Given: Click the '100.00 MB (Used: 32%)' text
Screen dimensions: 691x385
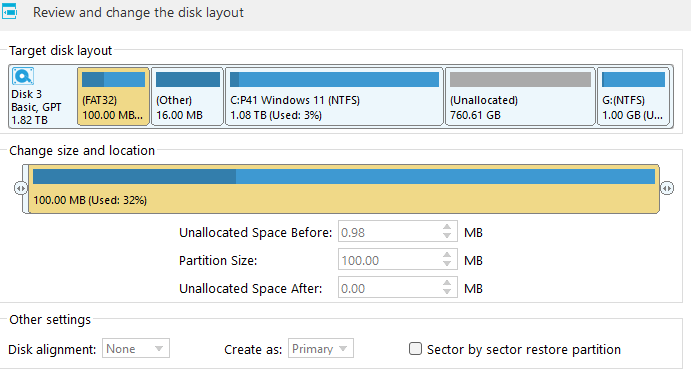Looking at the screenshot, I should (90, 200).
